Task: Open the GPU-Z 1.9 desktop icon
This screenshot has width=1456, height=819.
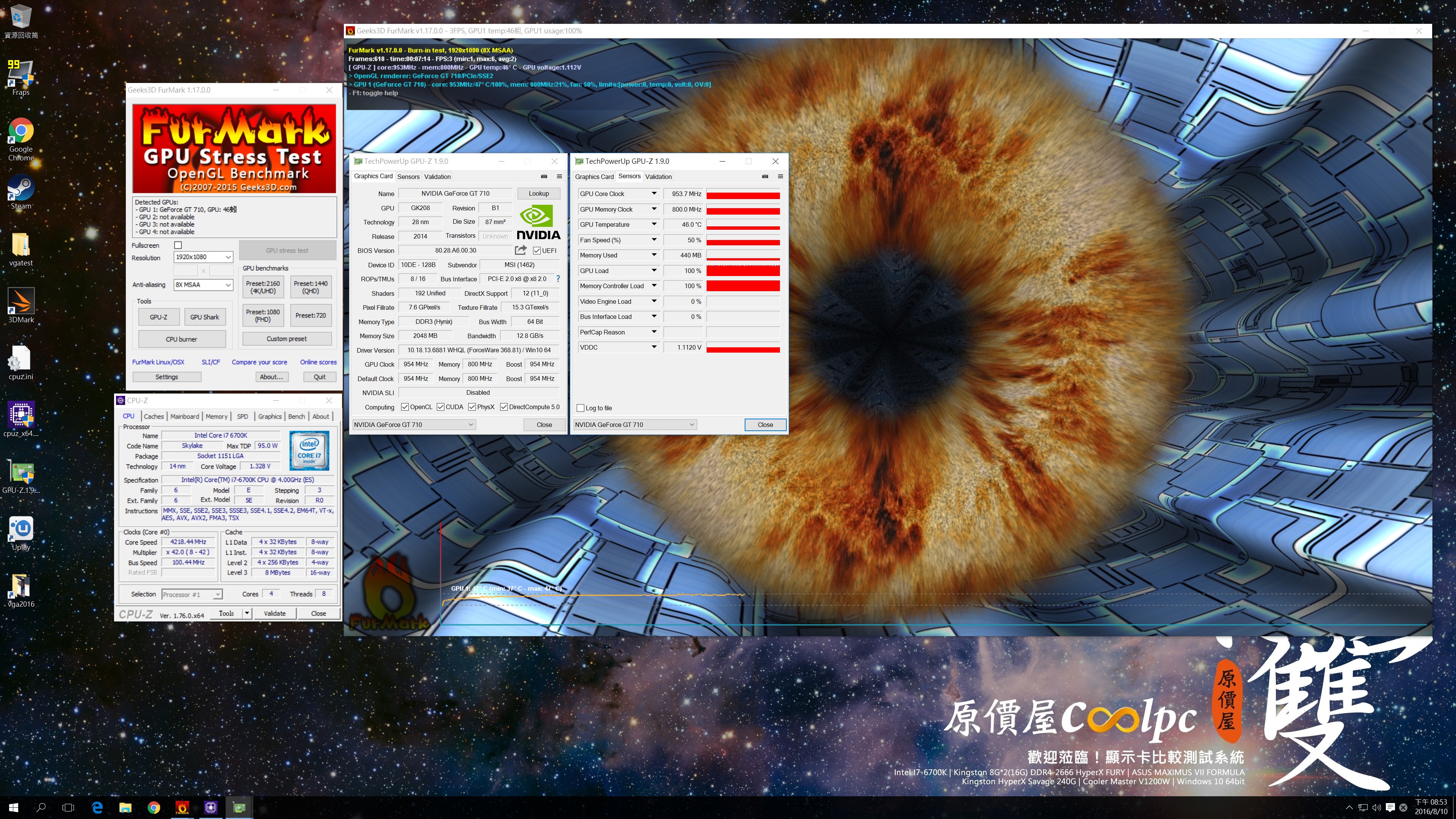Action: [21, 476]
